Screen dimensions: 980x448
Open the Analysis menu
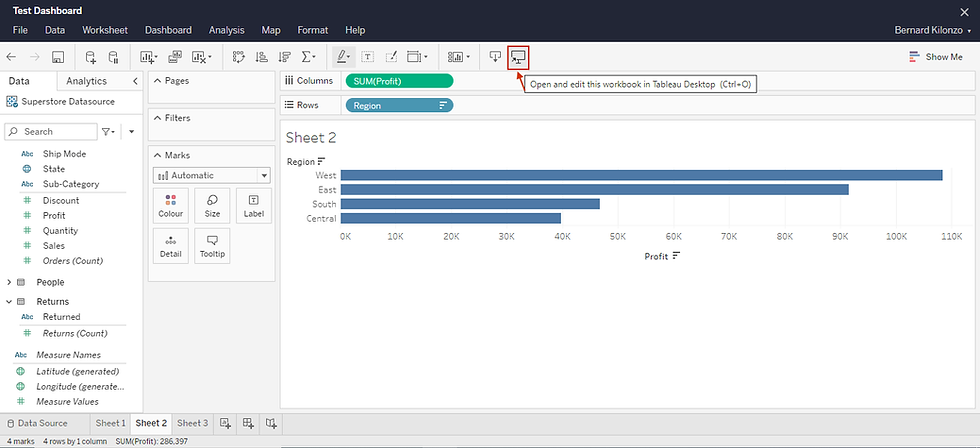click(x=227, y=30)
